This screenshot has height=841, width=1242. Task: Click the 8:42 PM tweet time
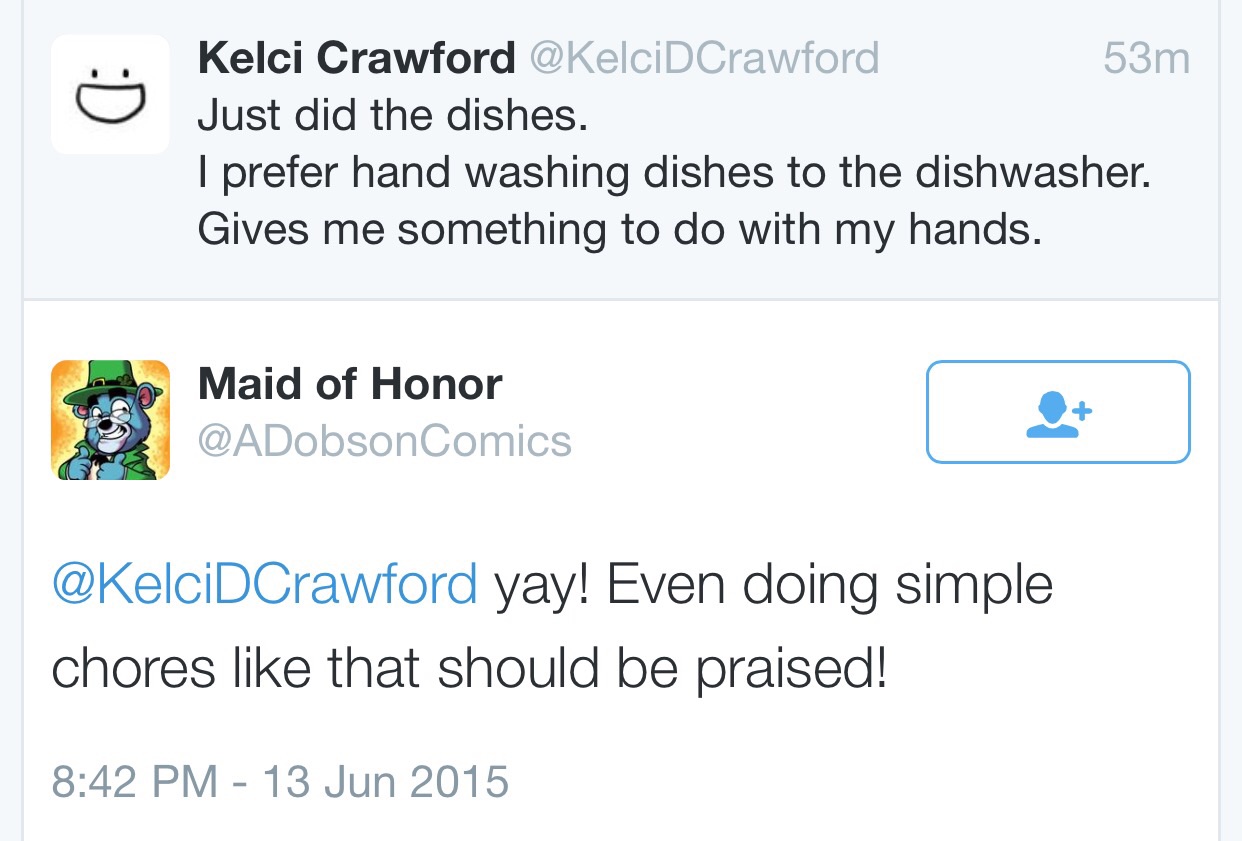click(x=135, y=781)
